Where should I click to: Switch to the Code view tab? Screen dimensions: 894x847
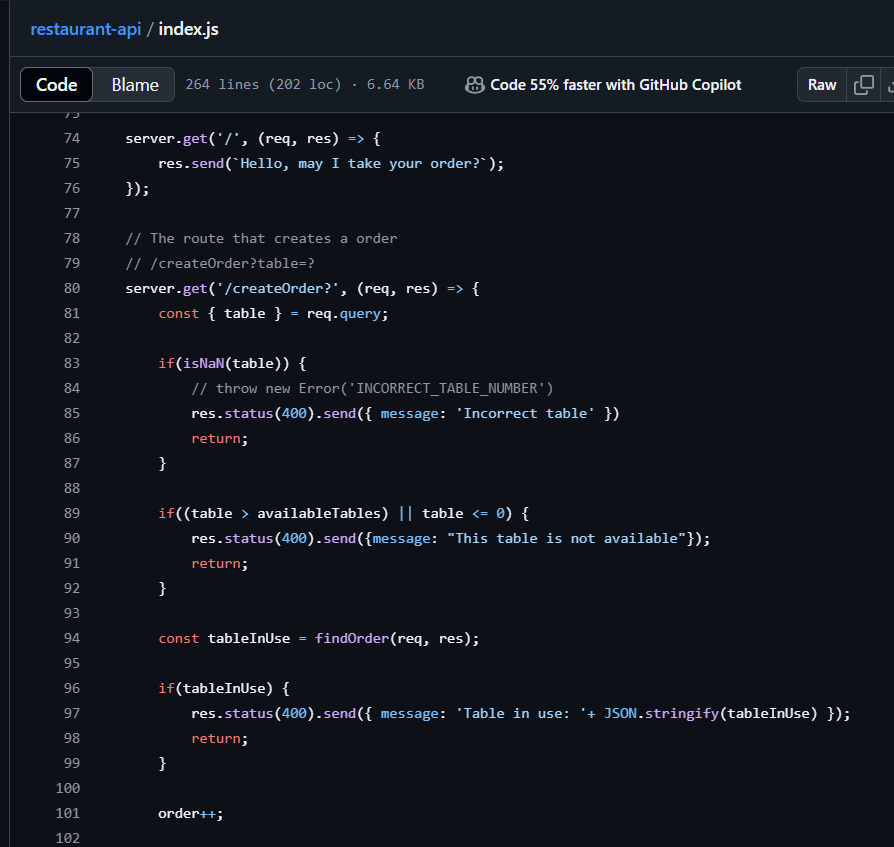tap(56, 84)
